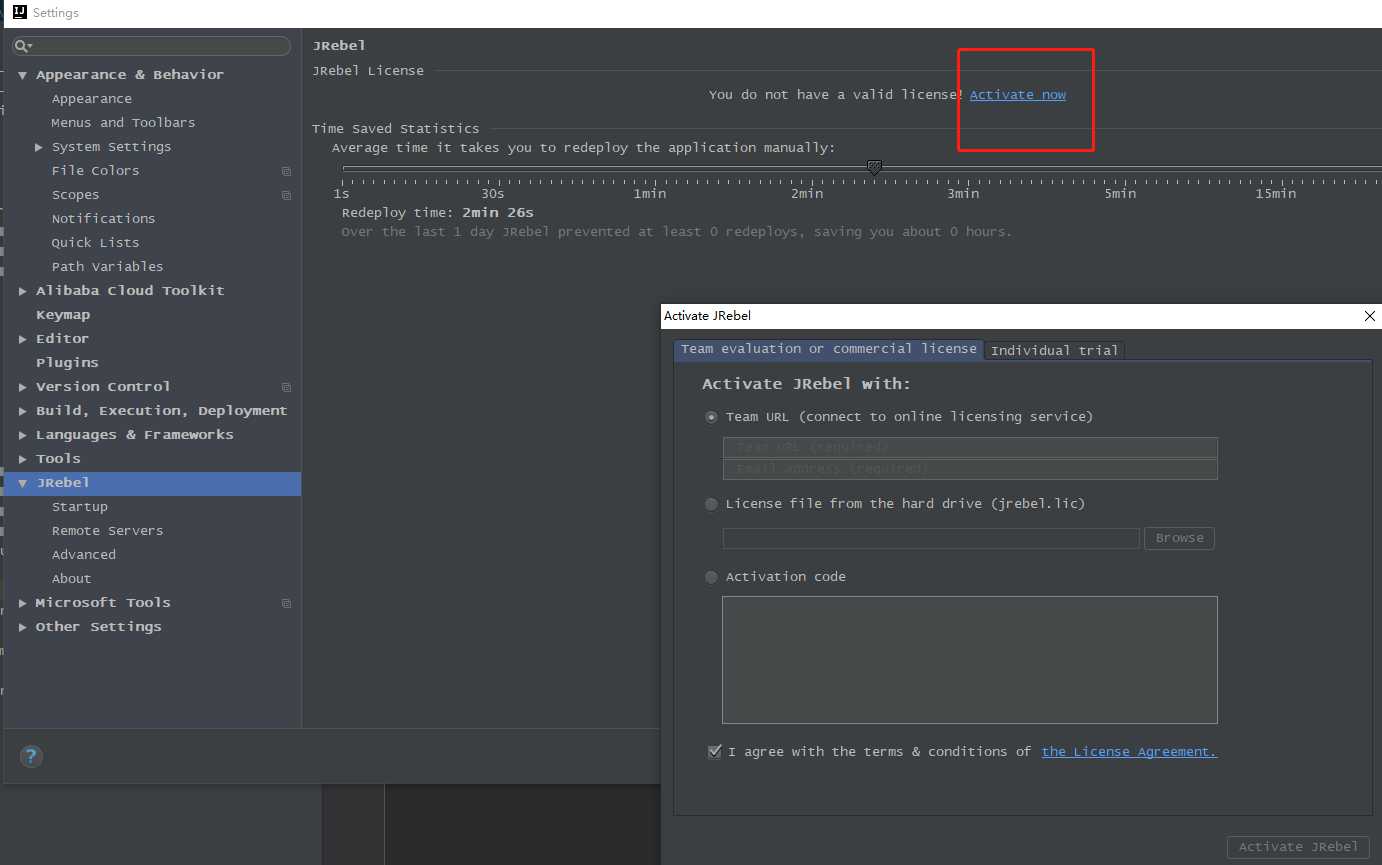Screen dimensions: 1382x865
Task: Click the Activate now link
Action: (x=1017, y=95)
